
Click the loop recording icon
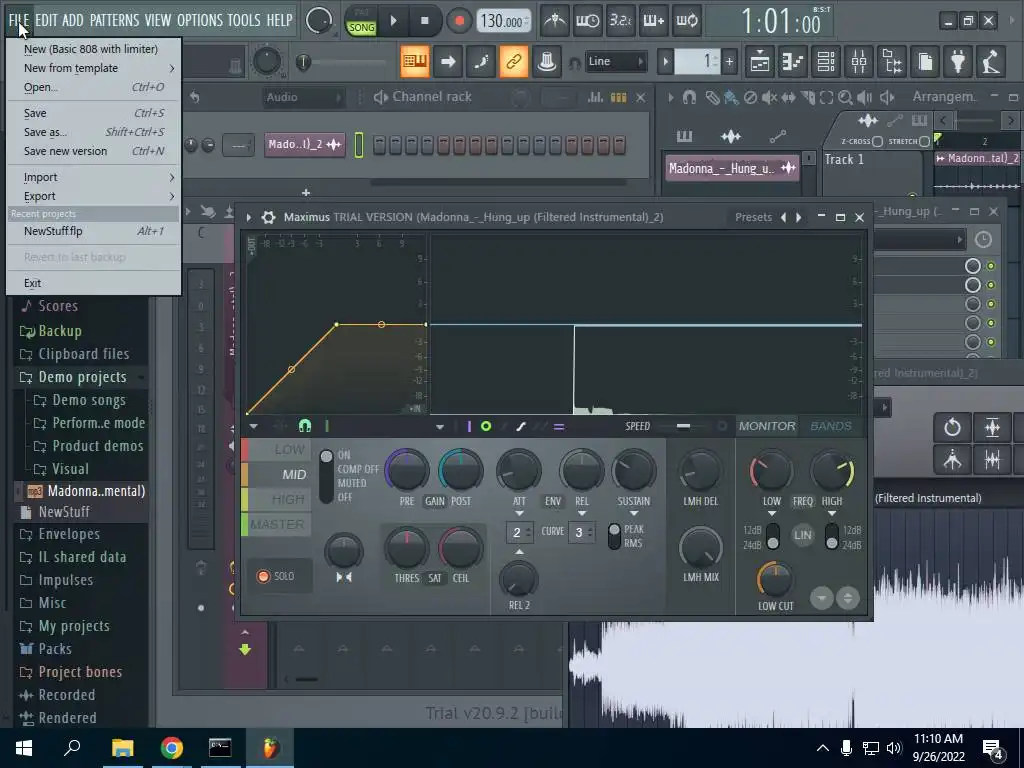tap(686, 21)
